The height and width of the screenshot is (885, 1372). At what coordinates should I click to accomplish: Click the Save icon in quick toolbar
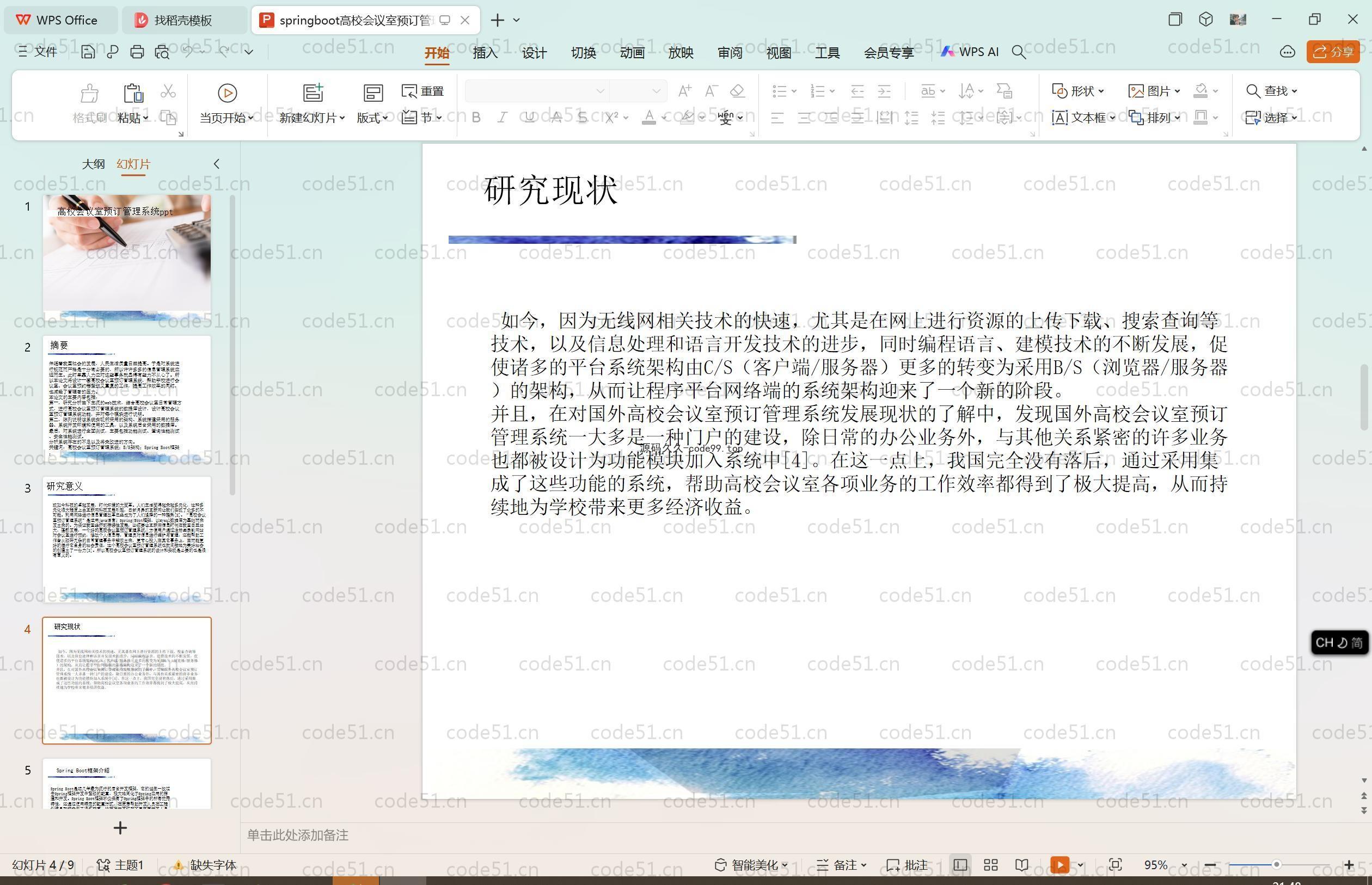pyautogui.click(x=88, y=52)
